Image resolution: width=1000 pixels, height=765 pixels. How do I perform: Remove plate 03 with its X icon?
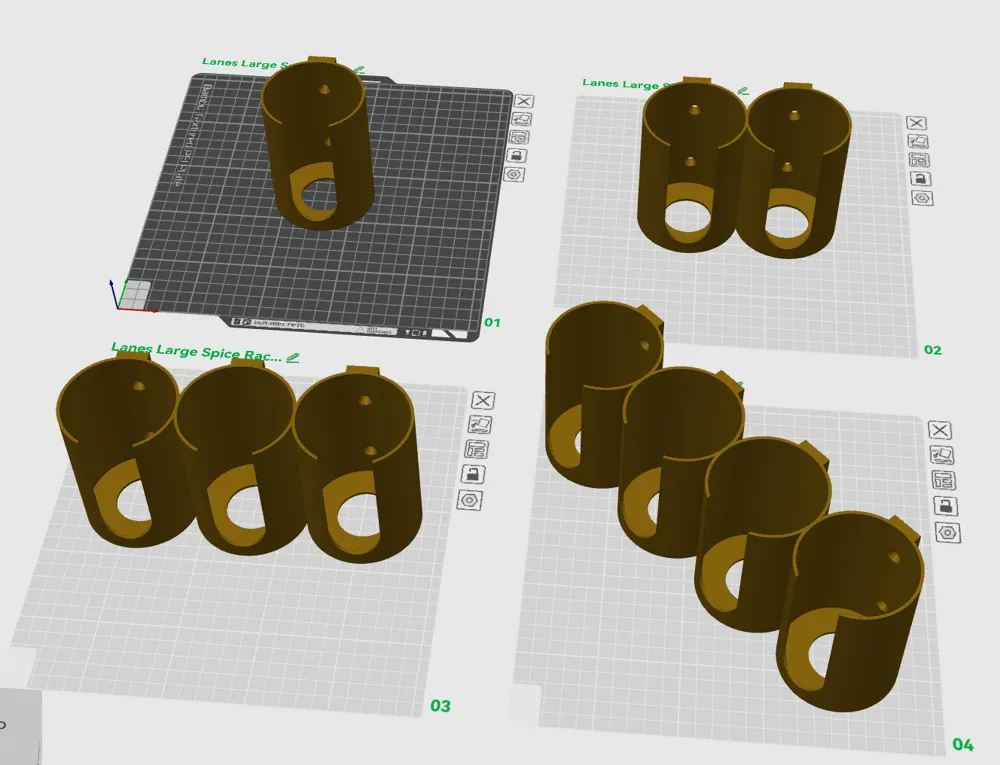point(483,400)
